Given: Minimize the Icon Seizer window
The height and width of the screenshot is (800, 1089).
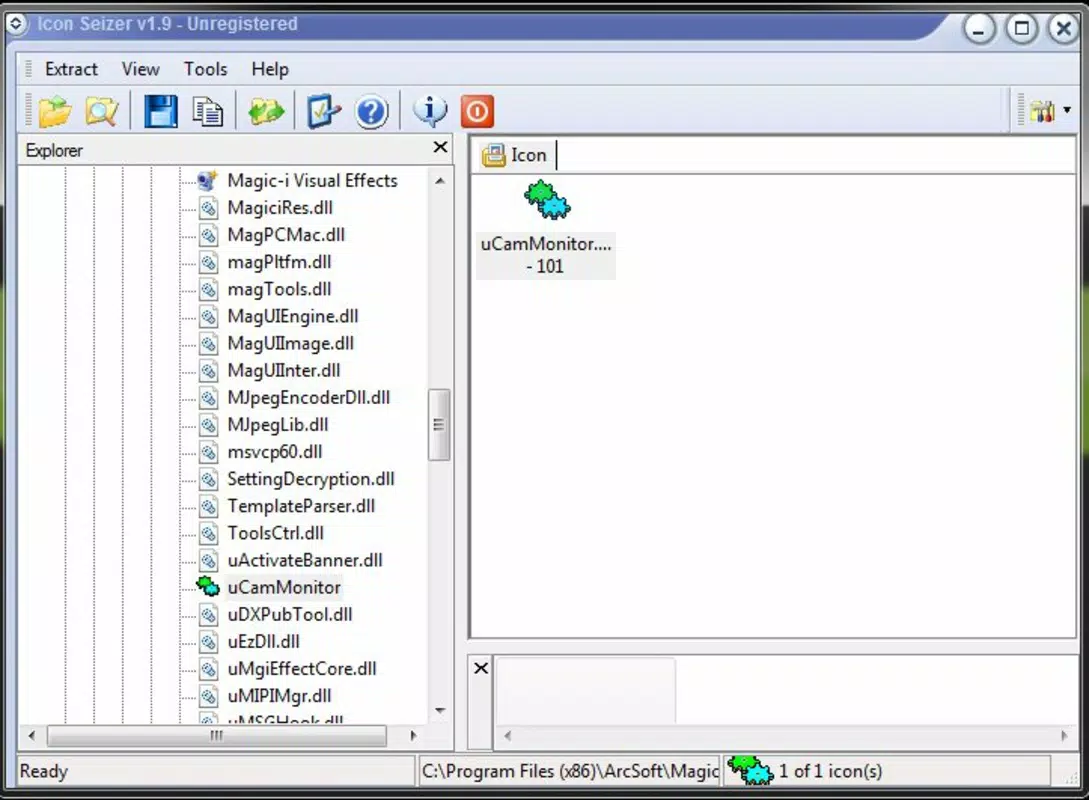Looking at the screenshot, I should pyautogui.click(x=979, y=29).
